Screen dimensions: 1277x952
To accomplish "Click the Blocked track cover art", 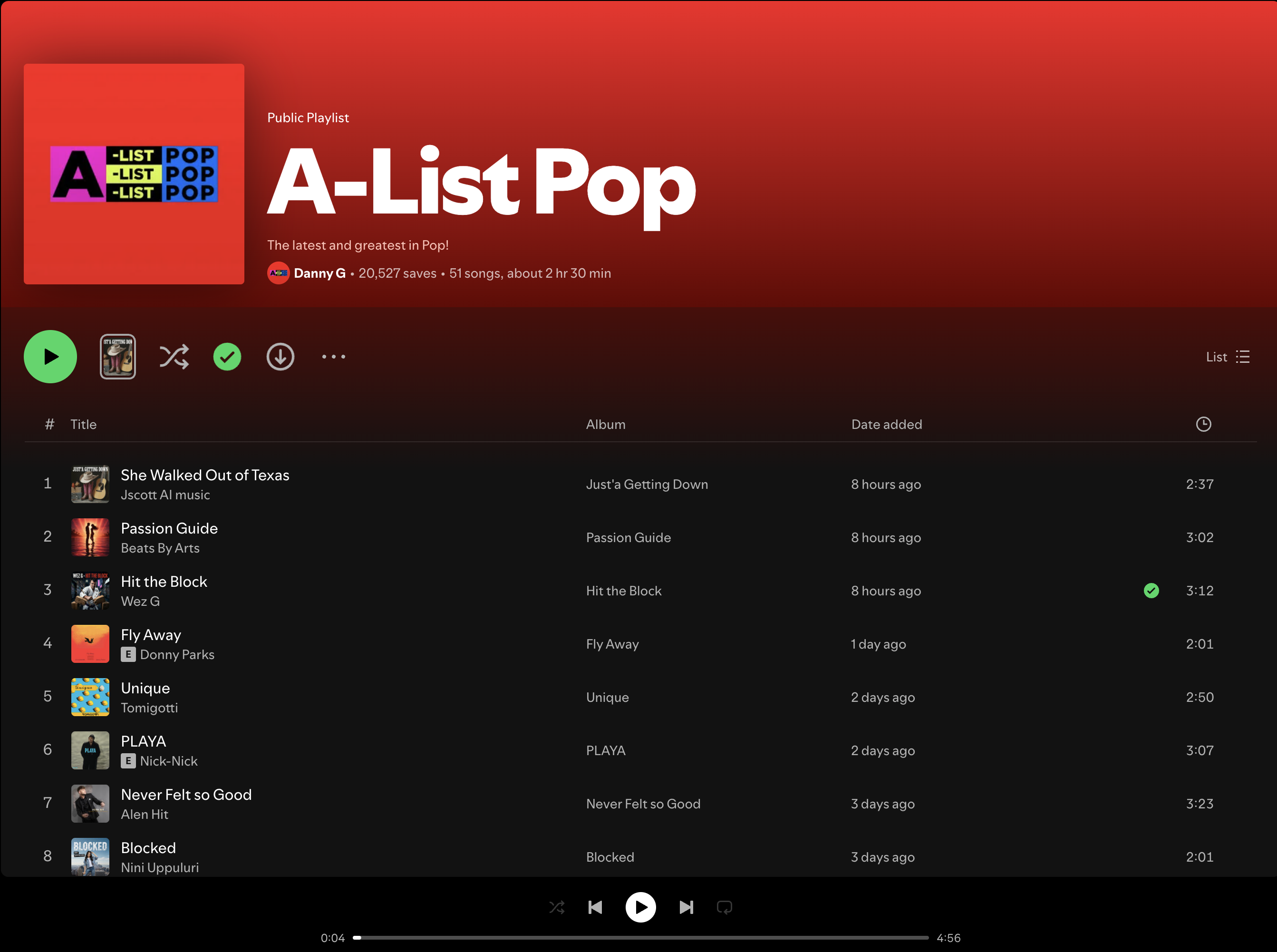I will (90, 856).
